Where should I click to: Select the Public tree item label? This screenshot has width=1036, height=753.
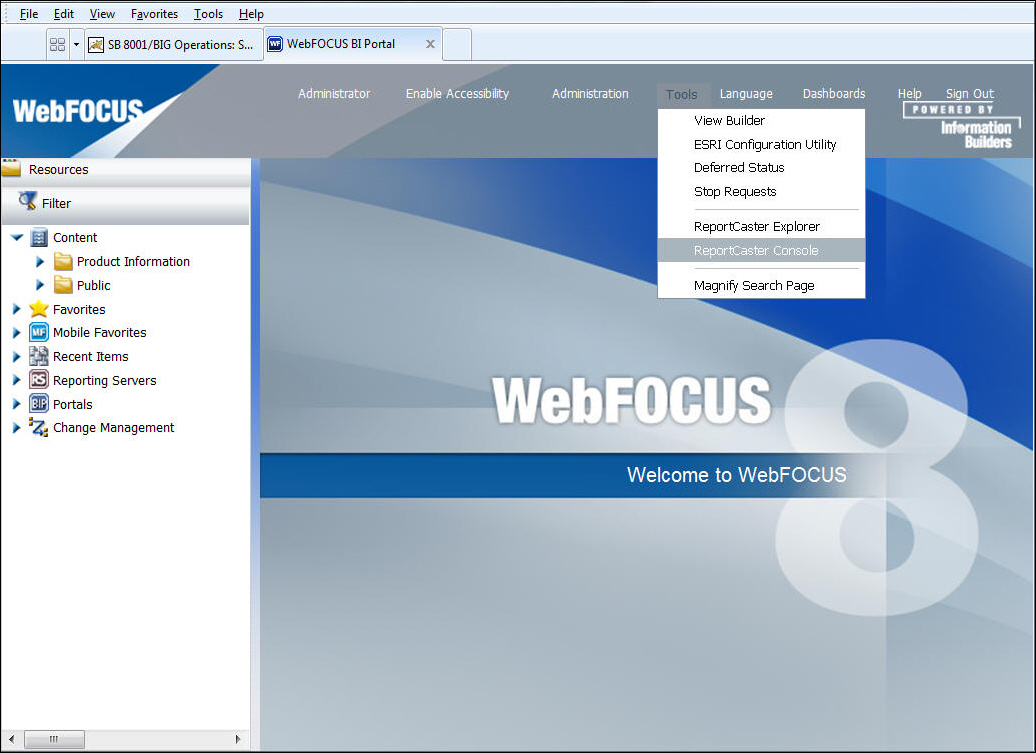[x=93, y=285]
